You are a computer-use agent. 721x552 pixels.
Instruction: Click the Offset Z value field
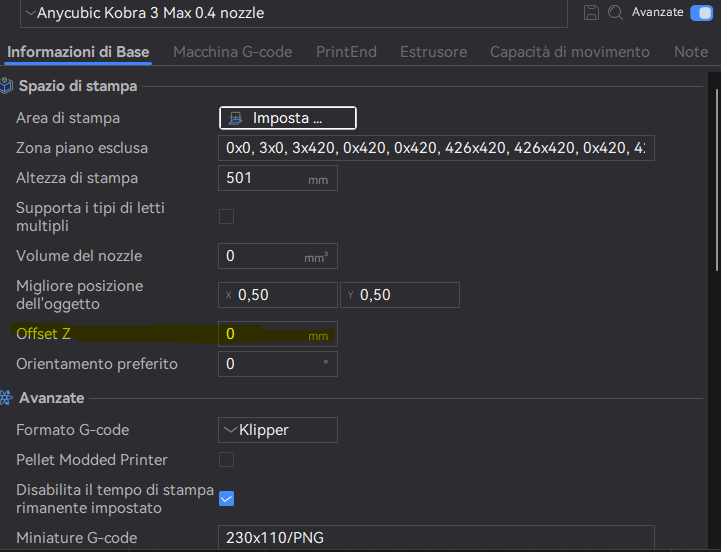(278, 334)
